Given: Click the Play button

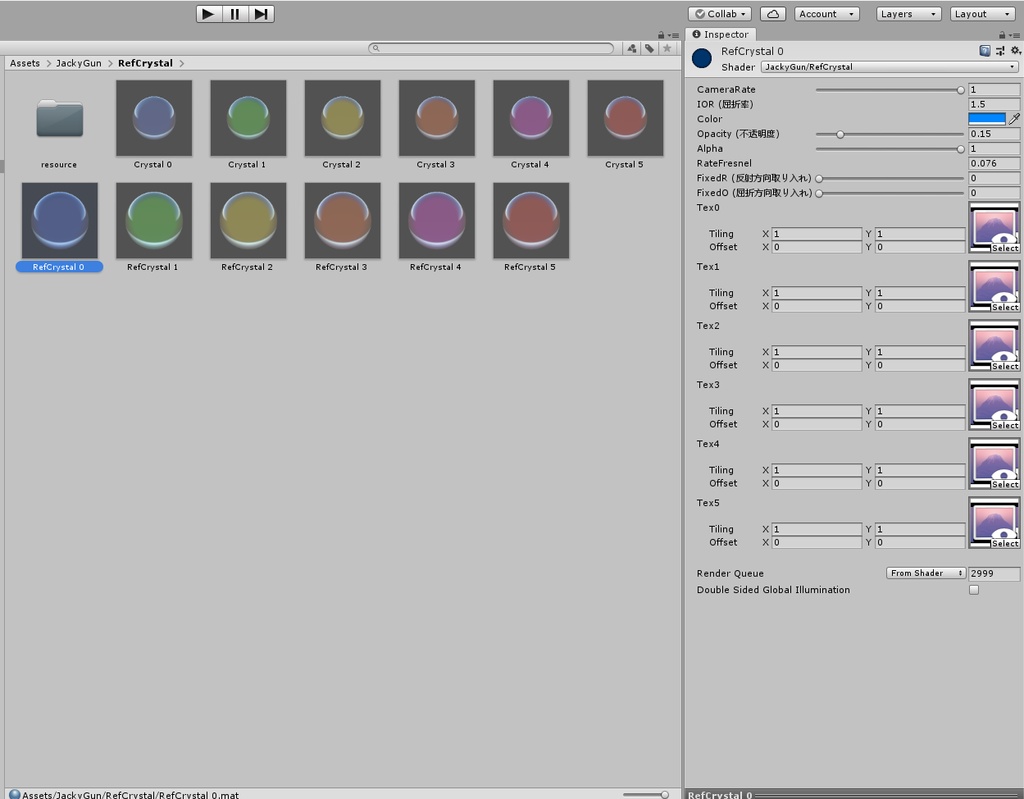Looking at the screenshot, I should pyautogui.click(x=209, y=14).
